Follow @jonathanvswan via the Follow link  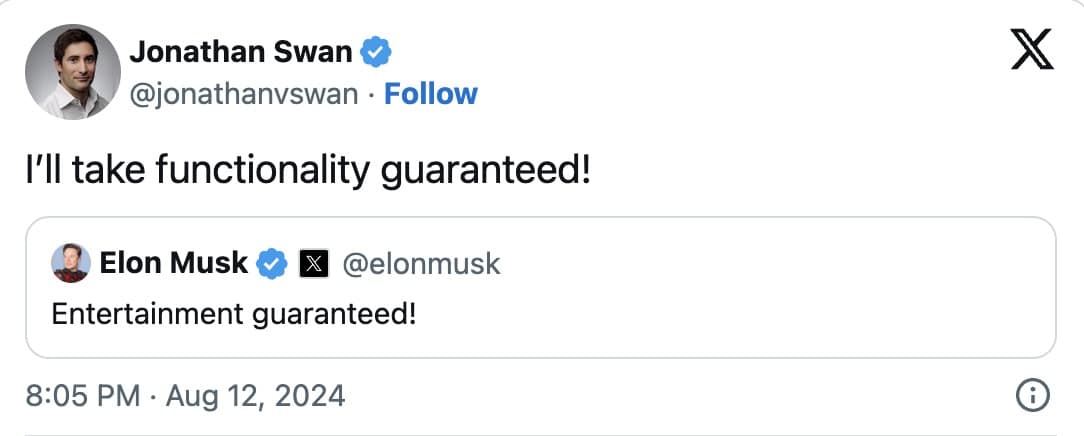[431, 94]
